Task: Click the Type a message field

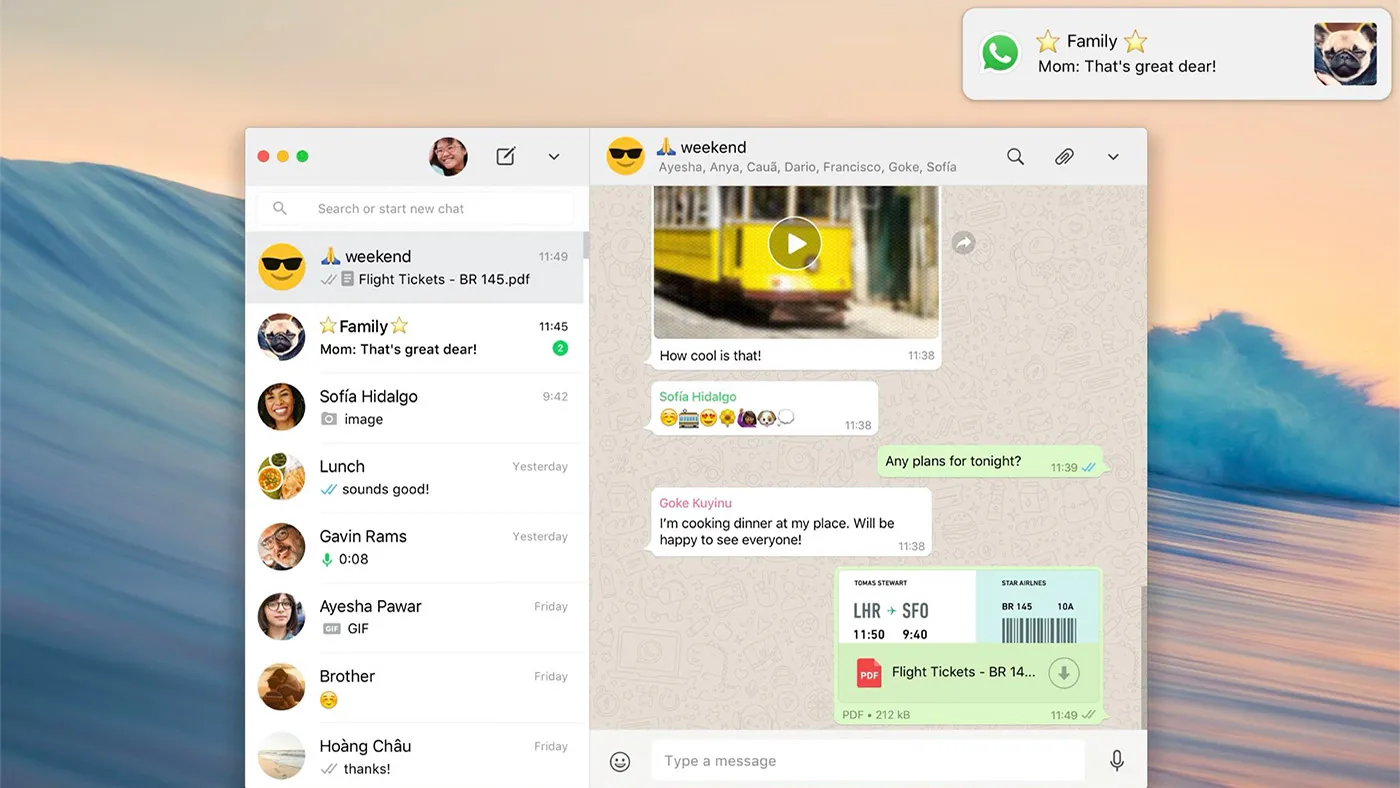Action: 868,761
